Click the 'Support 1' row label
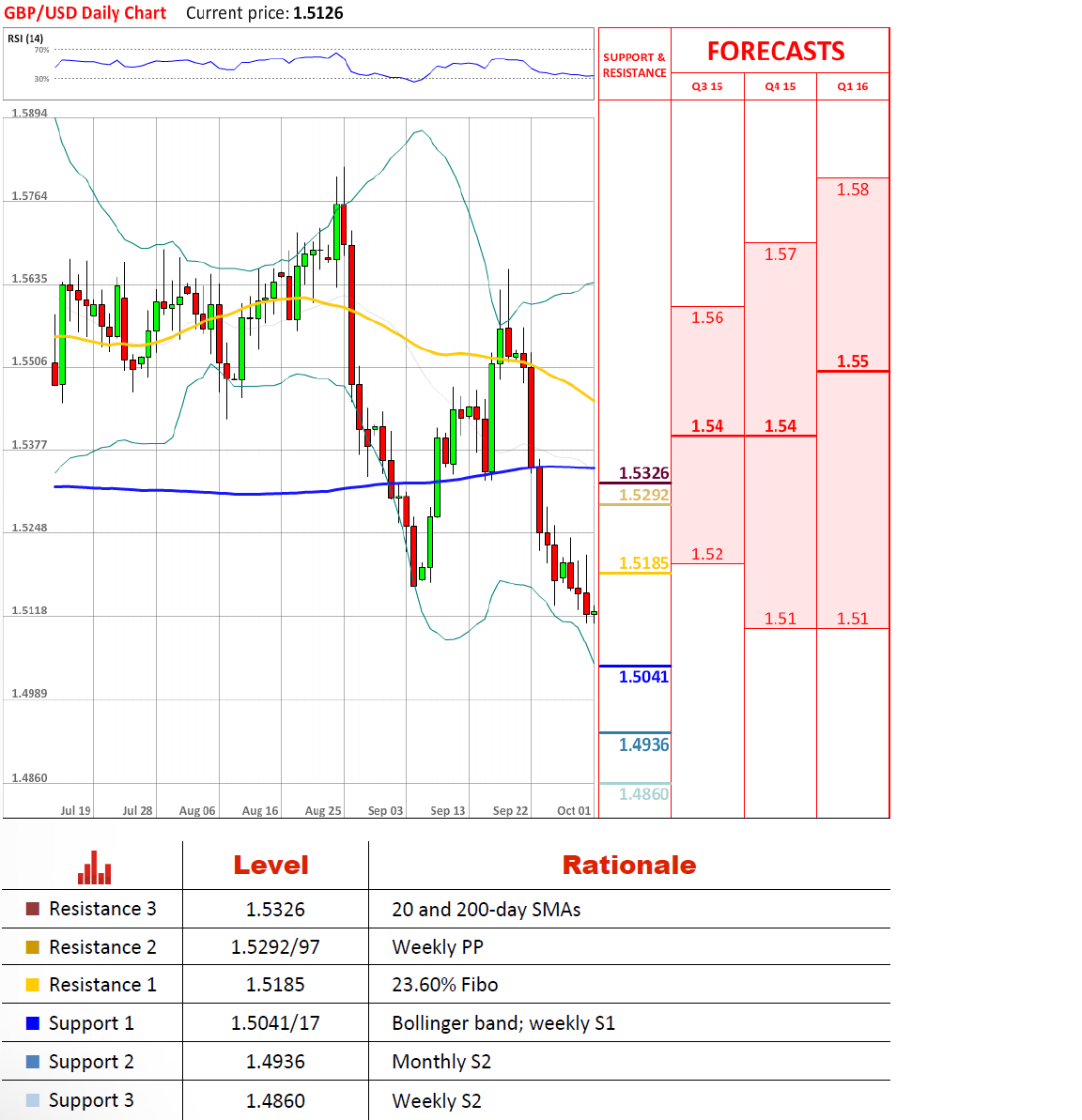This screenshot has width=1082, height=1120. pos(91,1023)
